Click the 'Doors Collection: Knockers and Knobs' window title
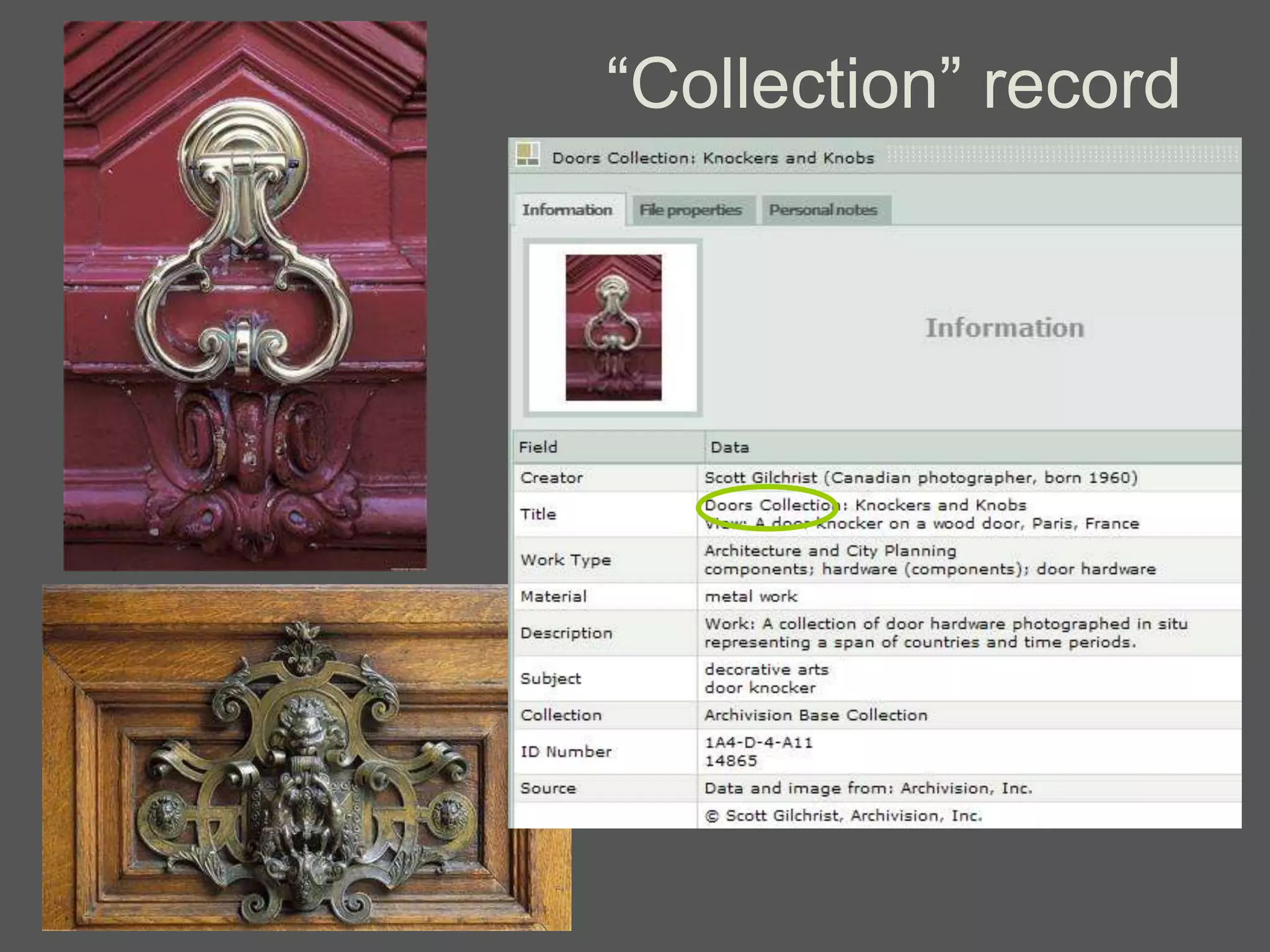Viewport: 1270px width, 952px height. [713, 158]
